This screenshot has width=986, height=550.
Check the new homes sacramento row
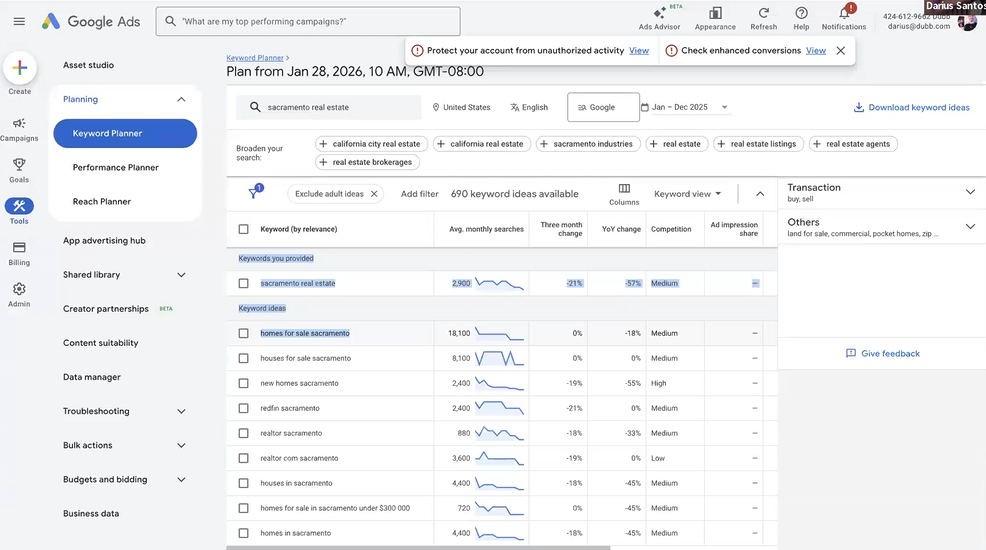point(243,383)
